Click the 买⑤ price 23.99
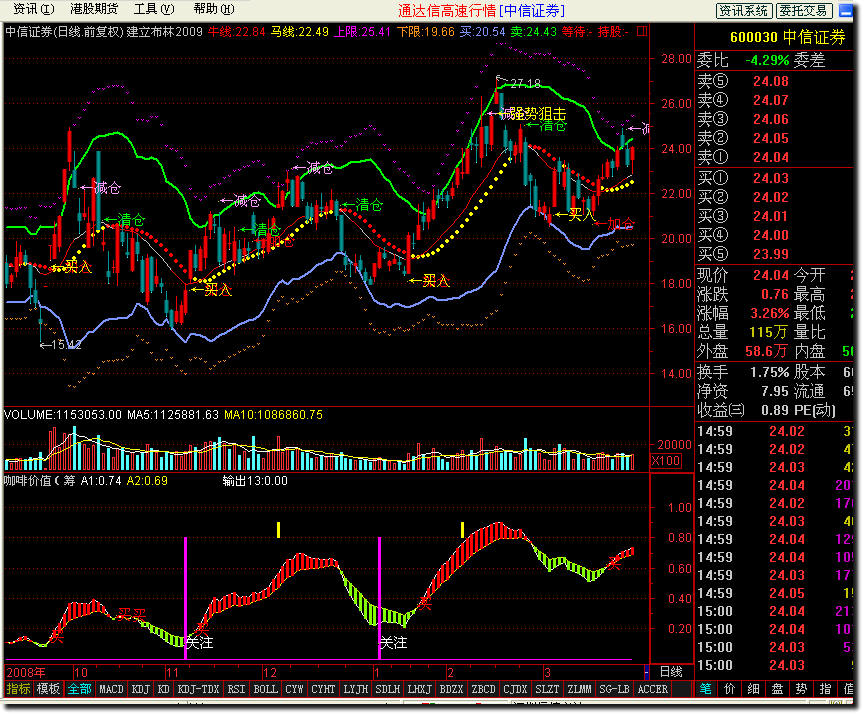 [x=771, y=254]
